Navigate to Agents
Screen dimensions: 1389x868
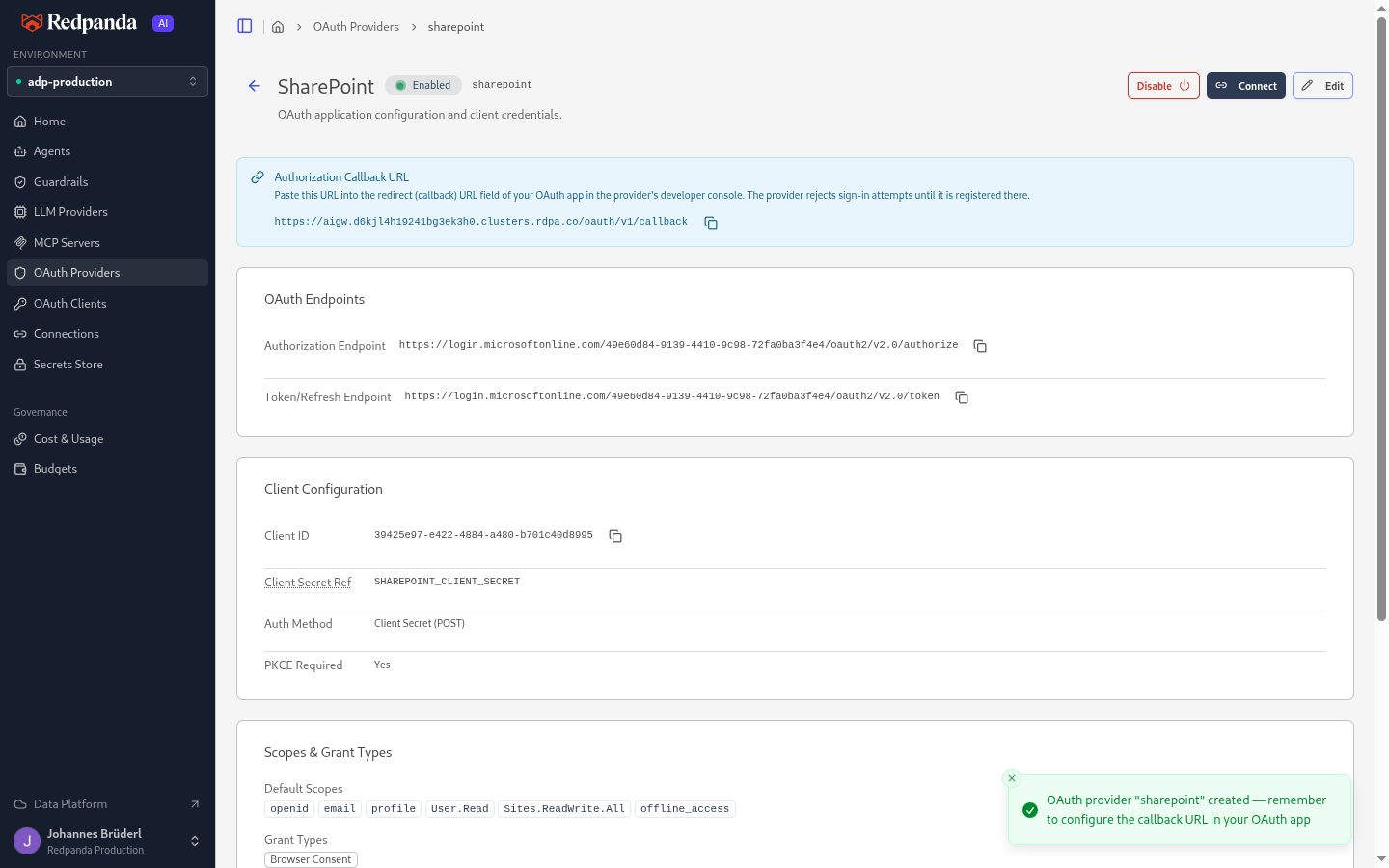coord(107,151)
